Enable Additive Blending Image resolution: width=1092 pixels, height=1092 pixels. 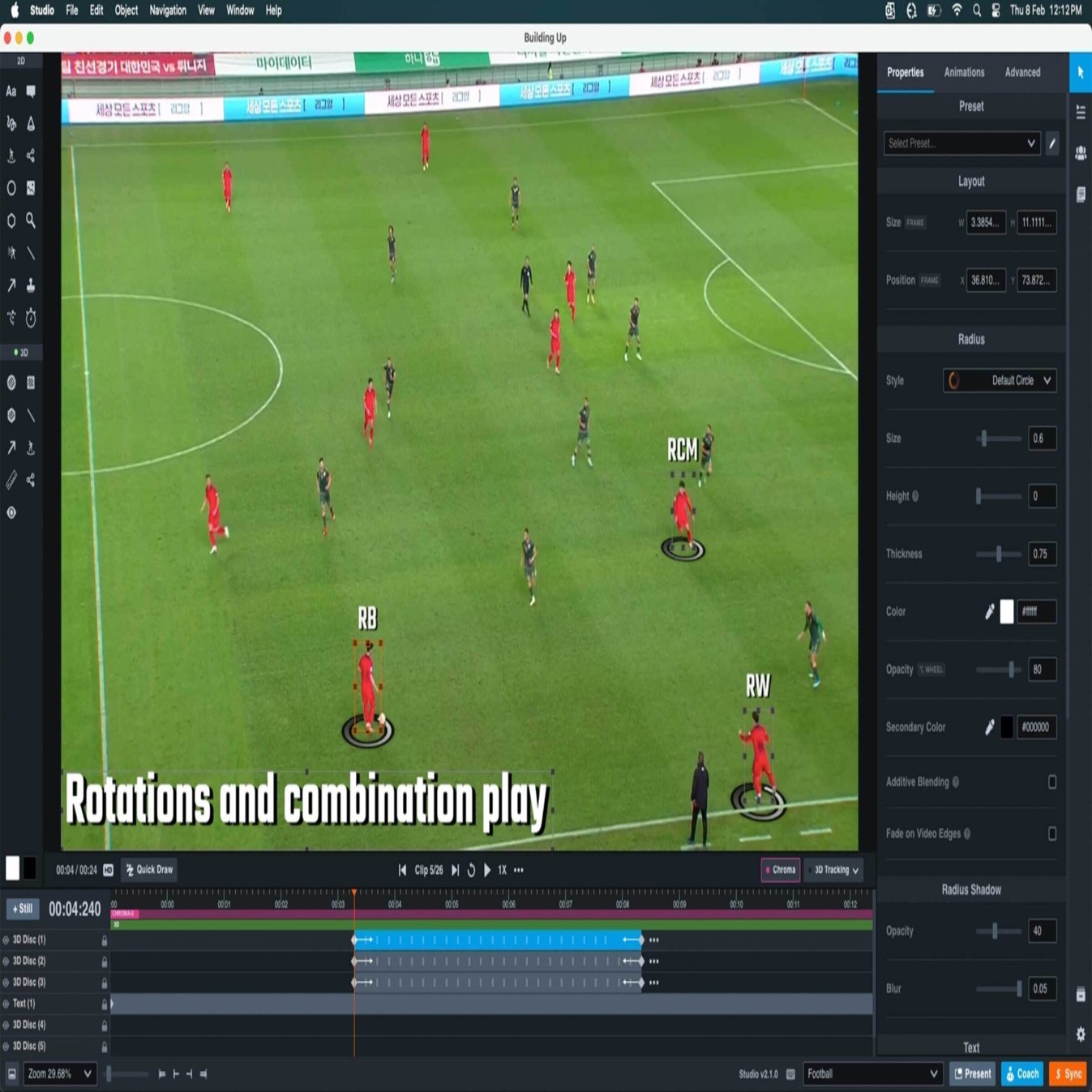1052,782
